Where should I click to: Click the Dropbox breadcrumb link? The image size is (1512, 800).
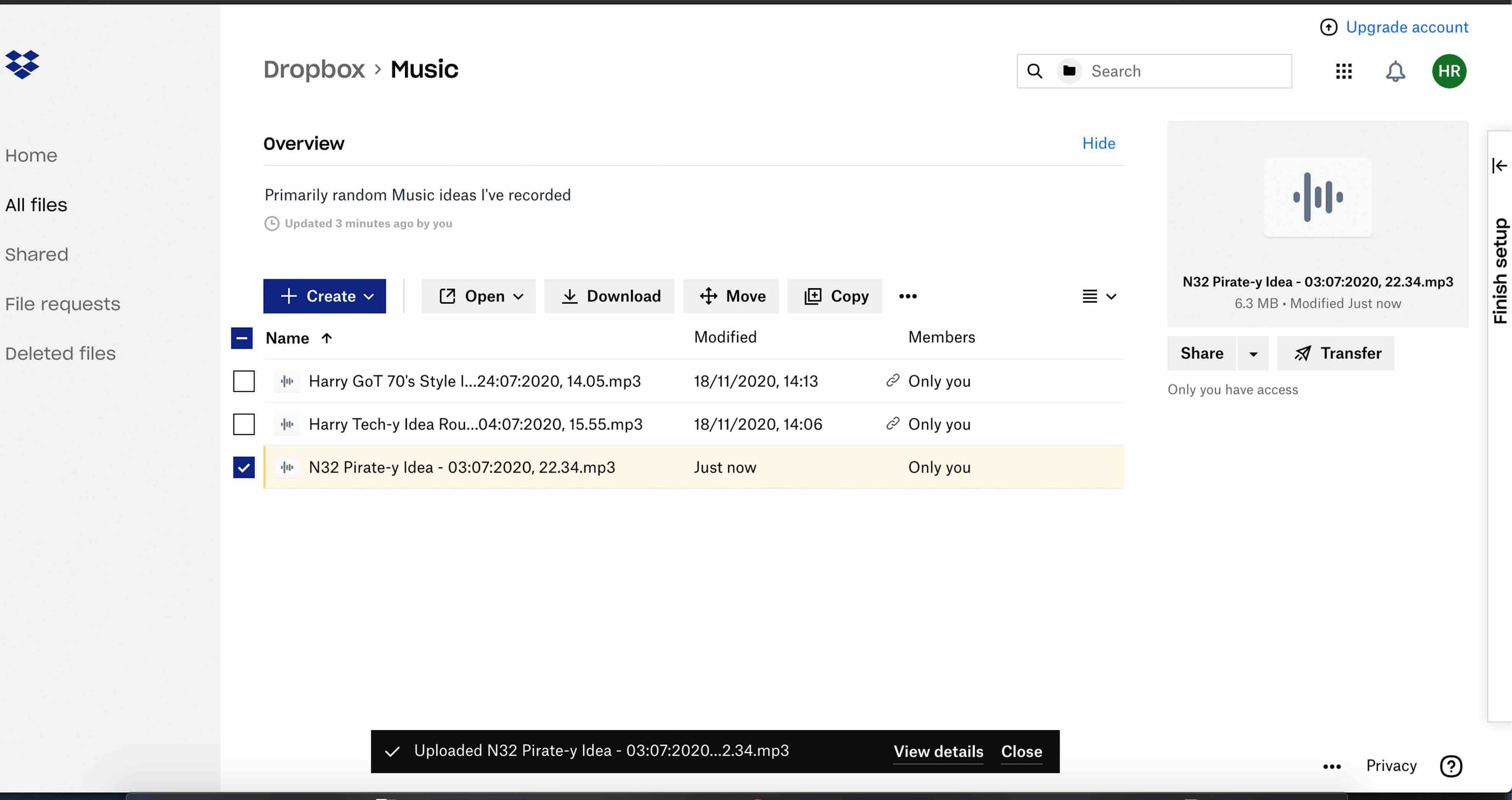[314, 69]
